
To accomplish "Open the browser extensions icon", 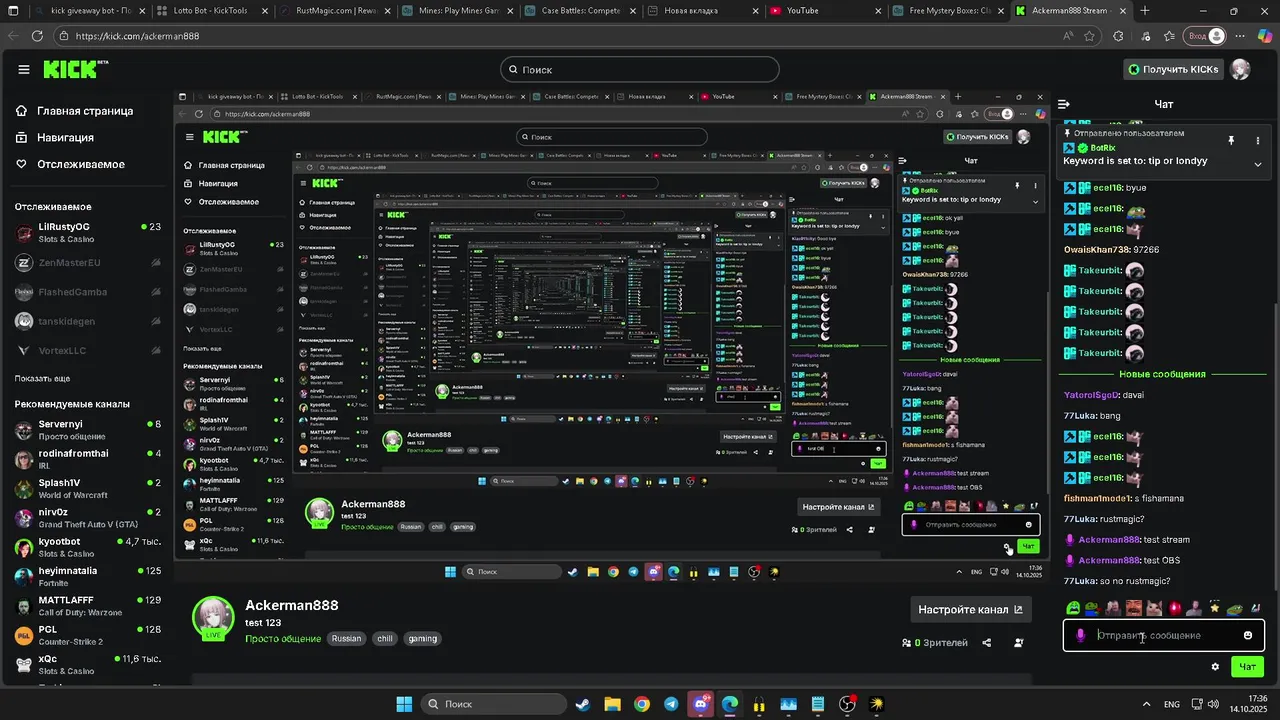I will [x=1116, y=36].
